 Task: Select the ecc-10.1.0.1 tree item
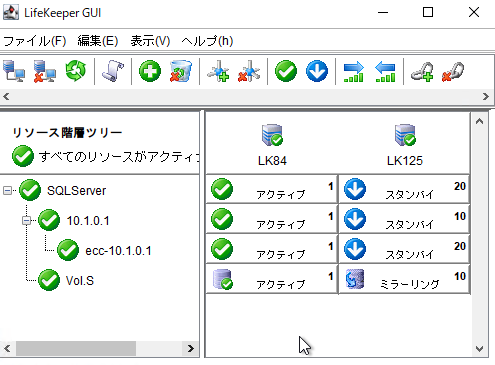[x=118, y=251]
